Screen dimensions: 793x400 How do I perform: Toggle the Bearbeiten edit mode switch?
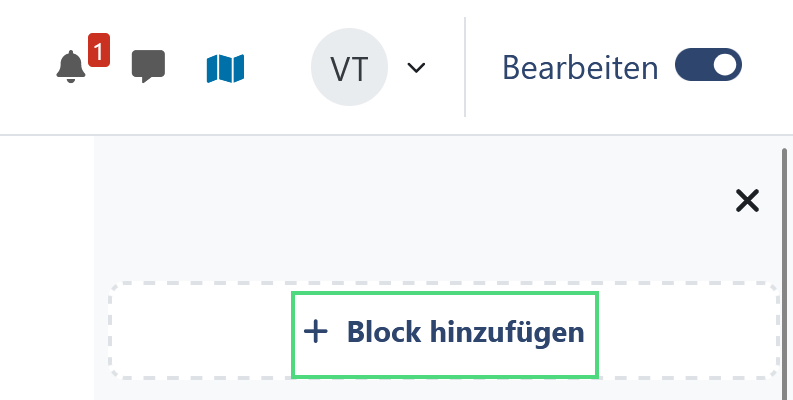click(708, 67)
